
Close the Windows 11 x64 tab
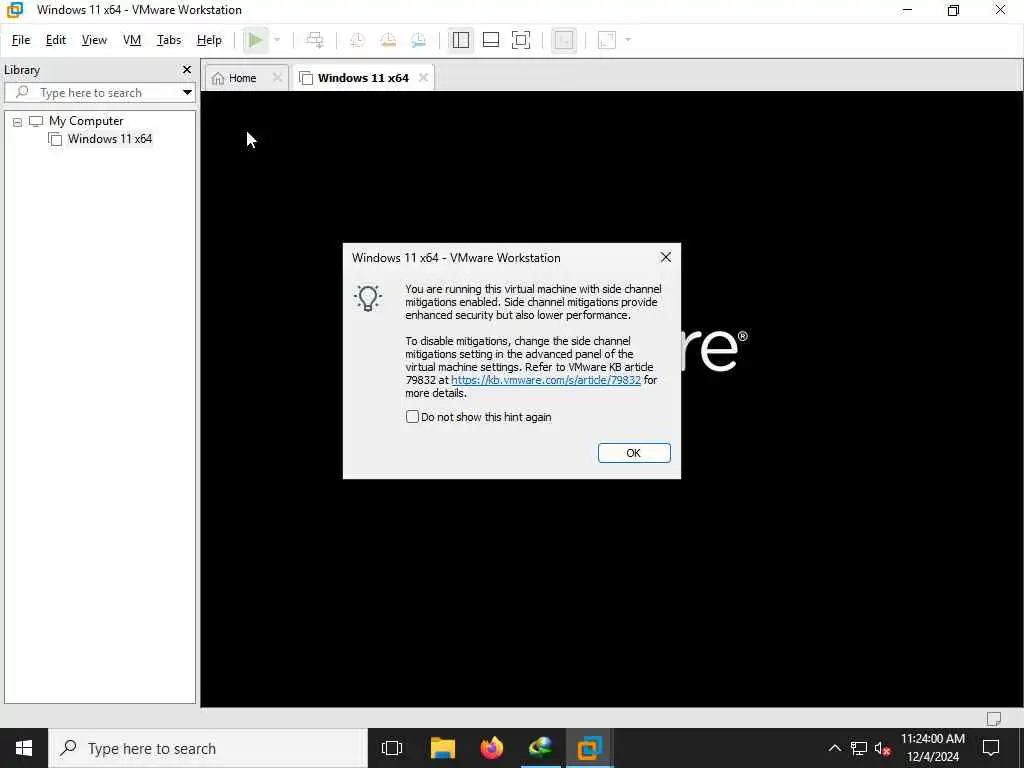[423, 78]
